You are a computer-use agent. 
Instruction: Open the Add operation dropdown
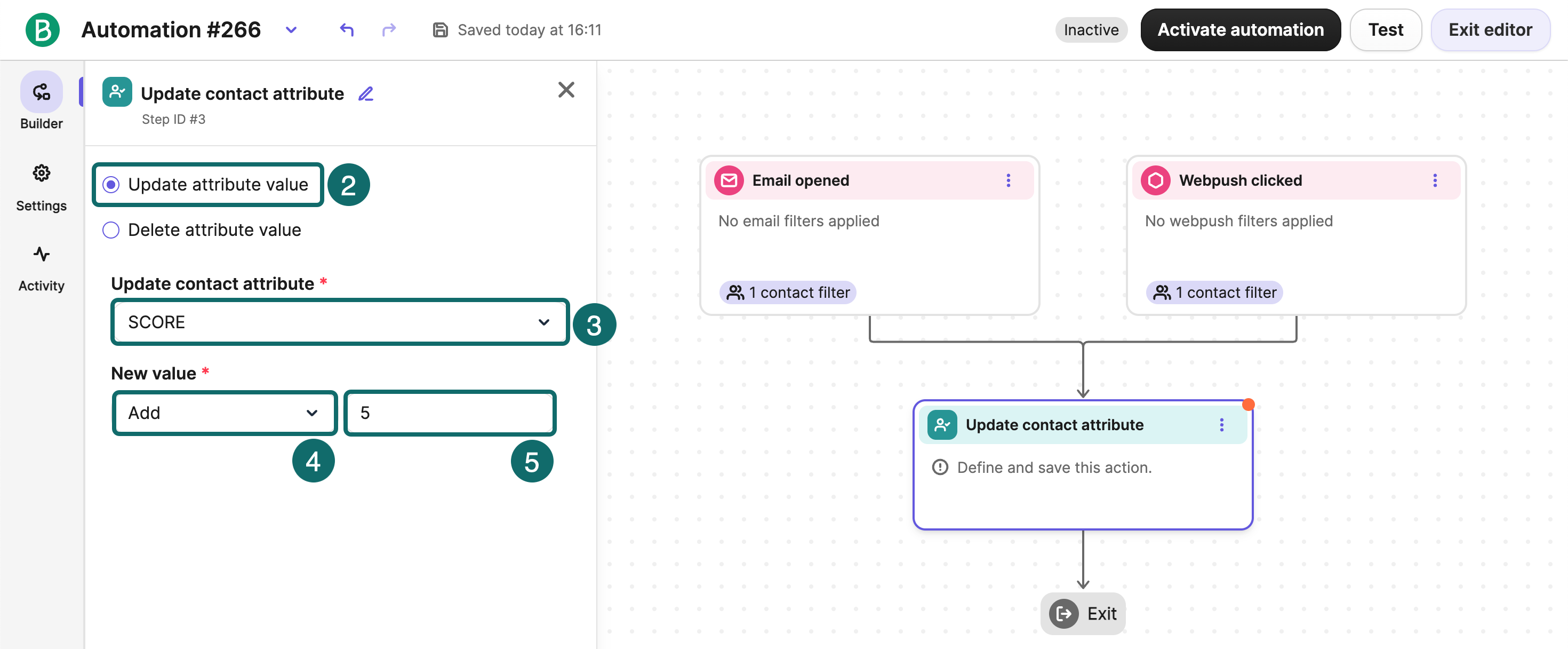225,413
